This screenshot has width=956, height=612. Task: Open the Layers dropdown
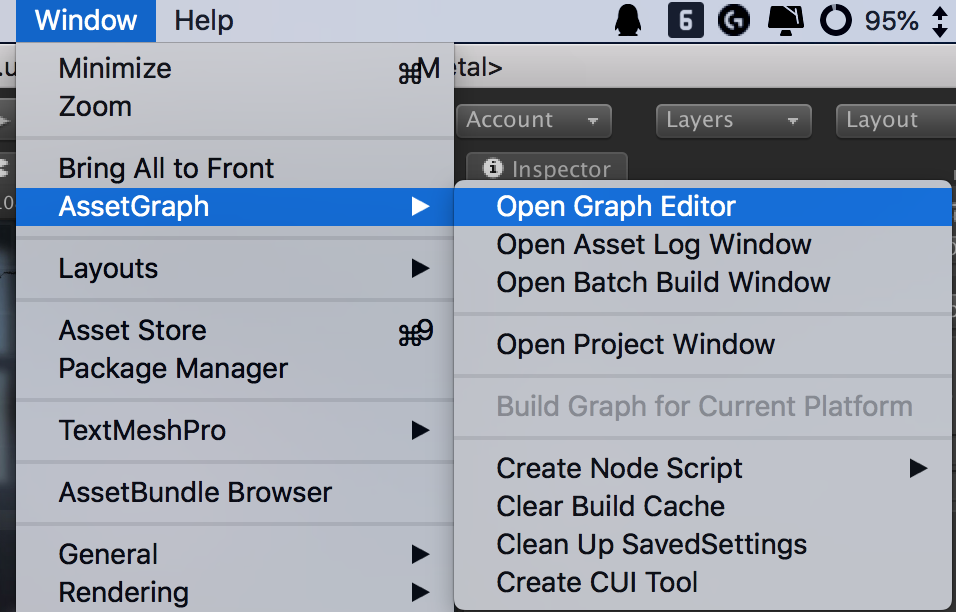point(734,120)
